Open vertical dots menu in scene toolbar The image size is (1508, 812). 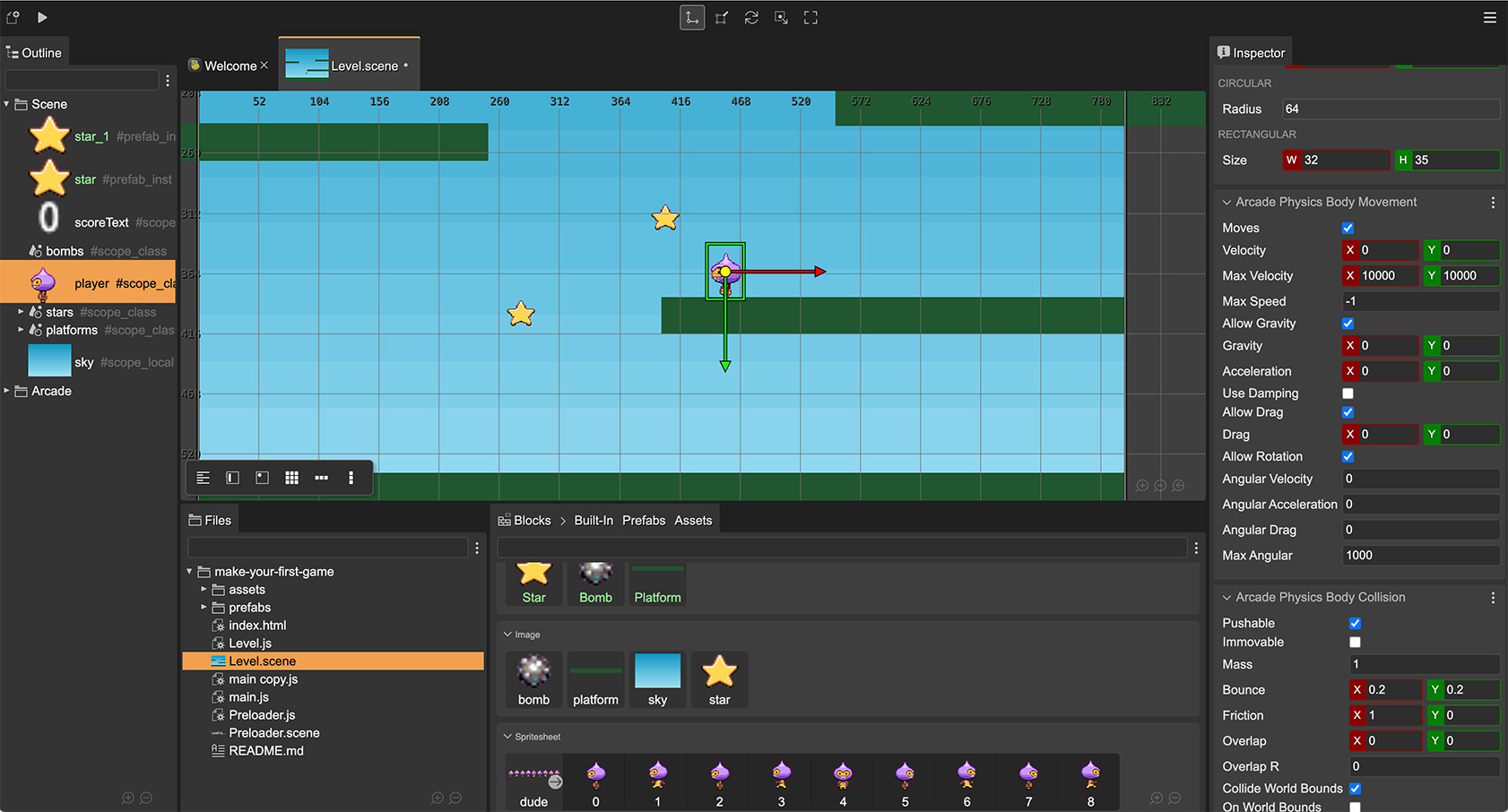pos(351,478)
